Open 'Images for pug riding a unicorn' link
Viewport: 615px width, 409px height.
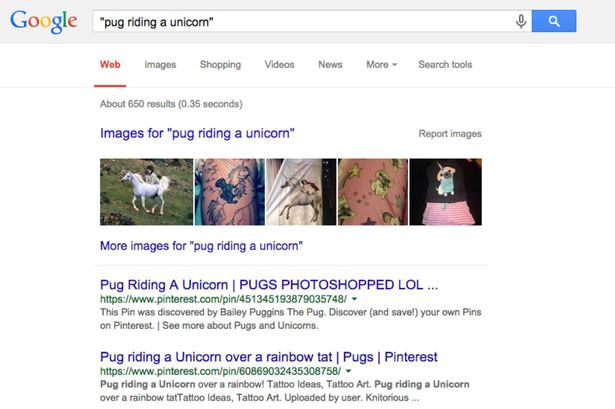tap(197, 133)
